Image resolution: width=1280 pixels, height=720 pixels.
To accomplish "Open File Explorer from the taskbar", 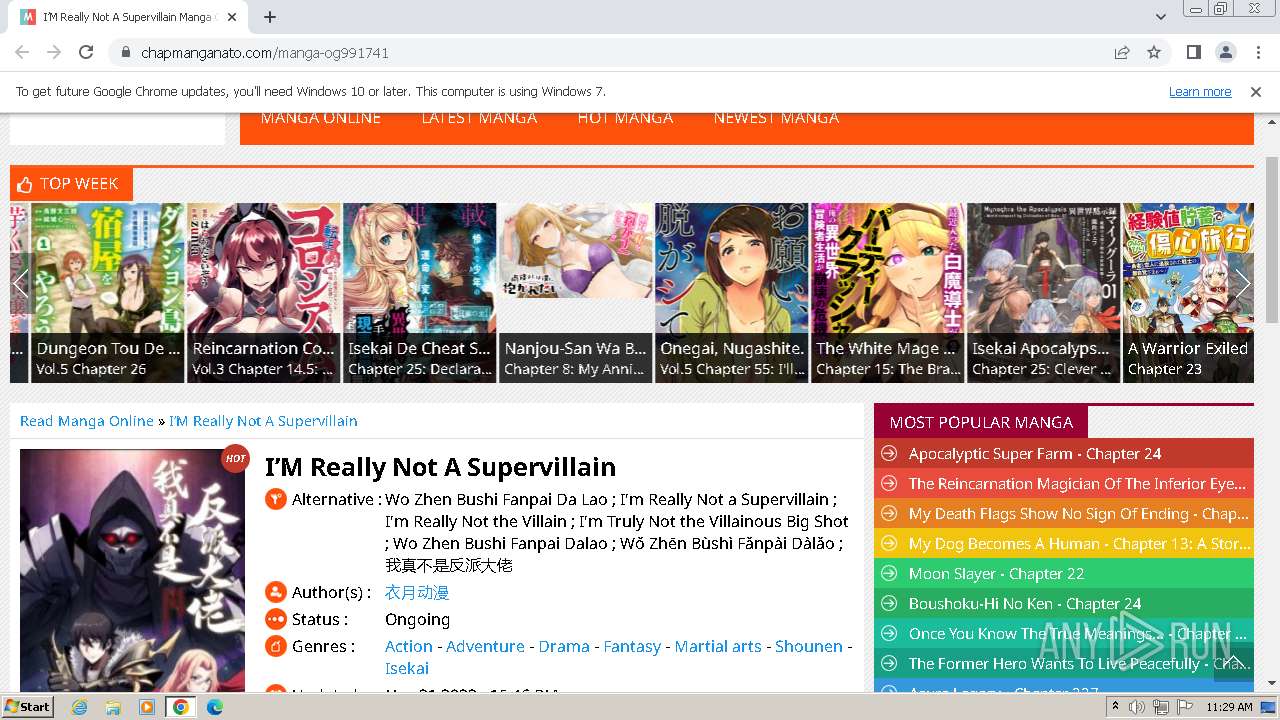I will (x=113, y=707).
